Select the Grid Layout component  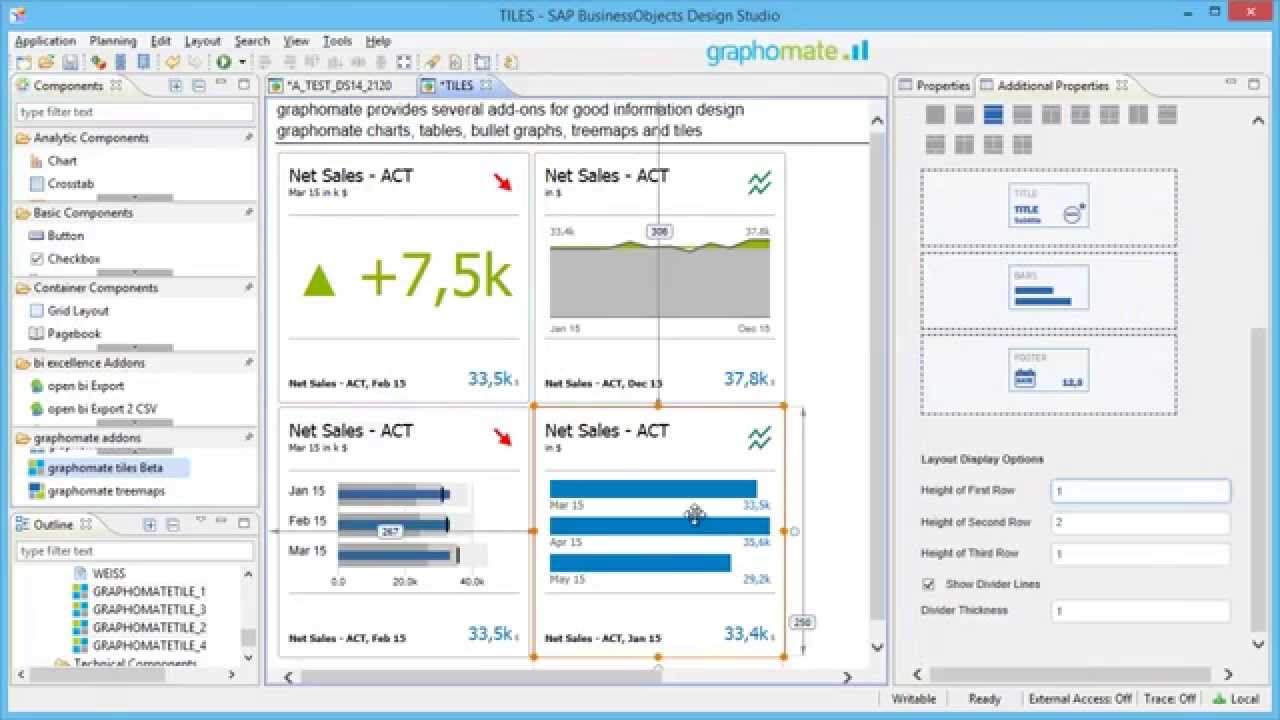(69, 311)
